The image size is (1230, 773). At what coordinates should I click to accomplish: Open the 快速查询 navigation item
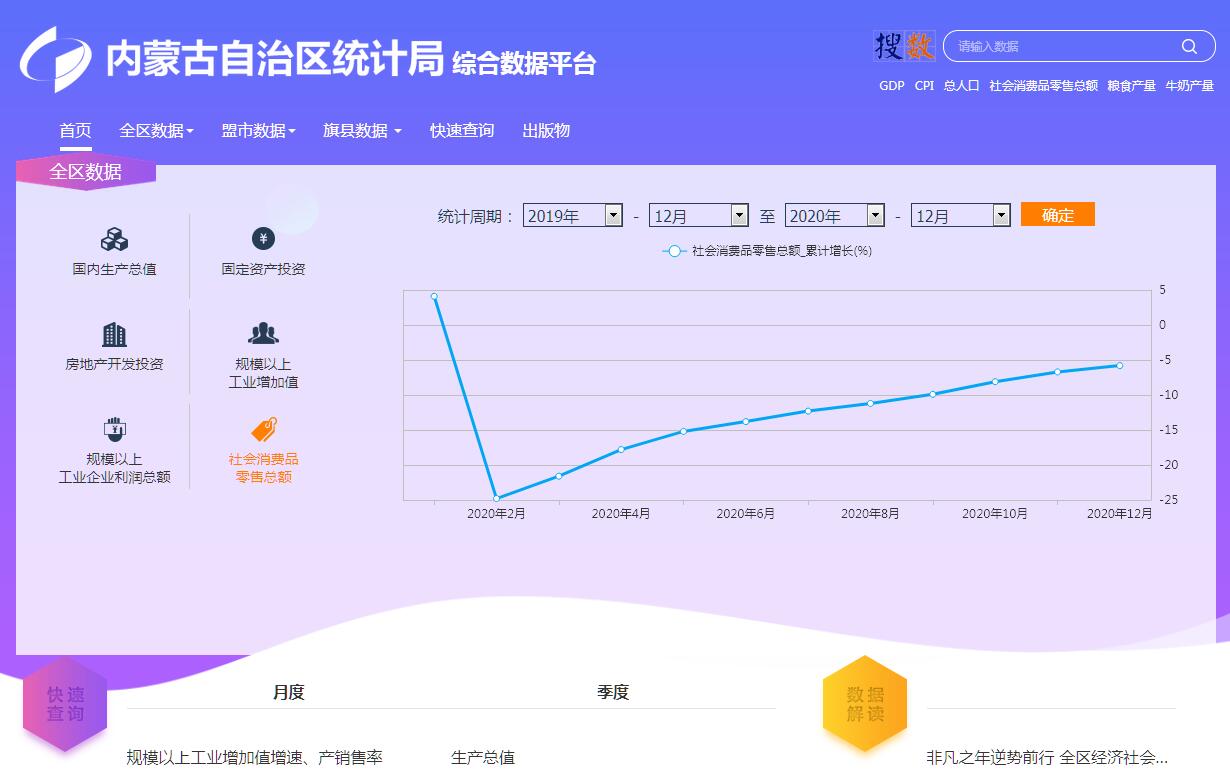click(462, 130)
